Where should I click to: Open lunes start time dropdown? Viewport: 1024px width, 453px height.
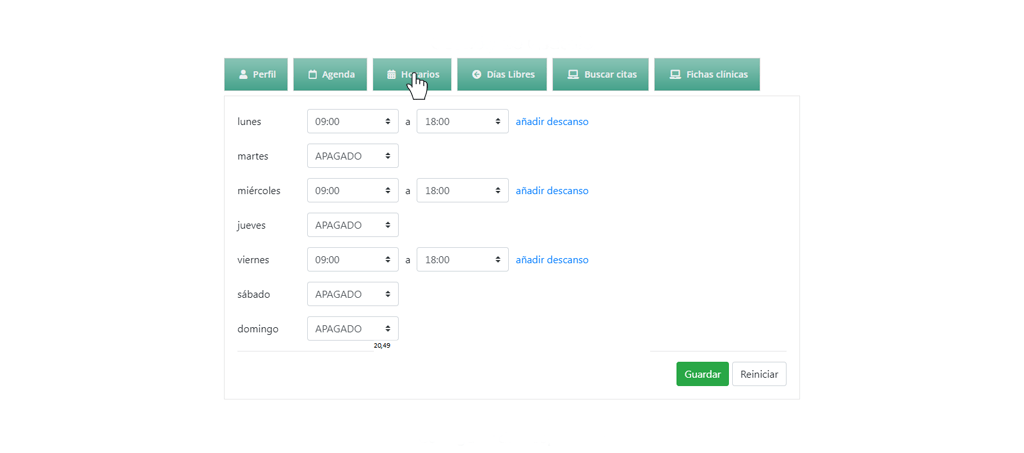point(352,122)
